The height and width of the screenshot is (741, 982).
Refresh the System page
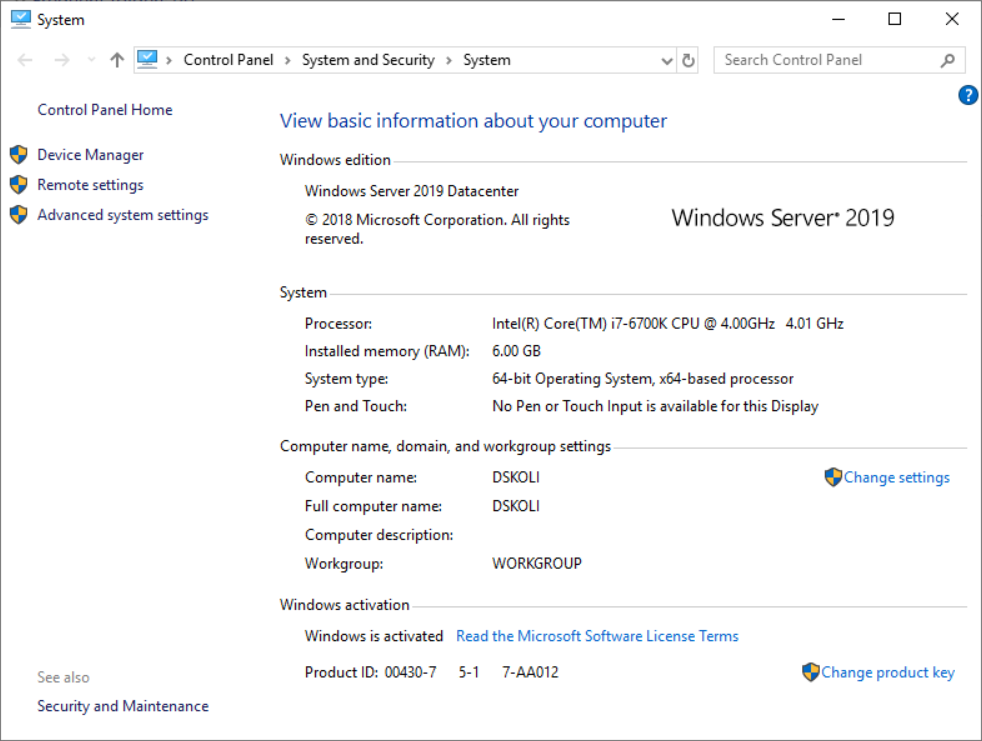tap(688, 60)
